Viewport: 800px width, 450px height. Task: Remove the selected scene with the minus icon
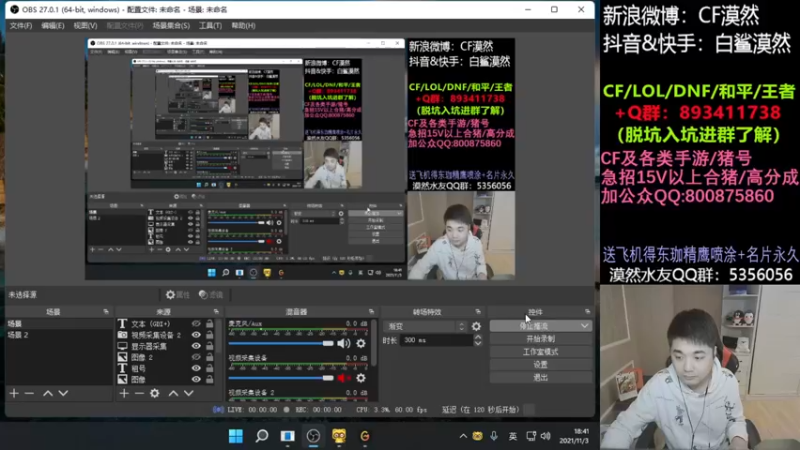coord(30,393)
